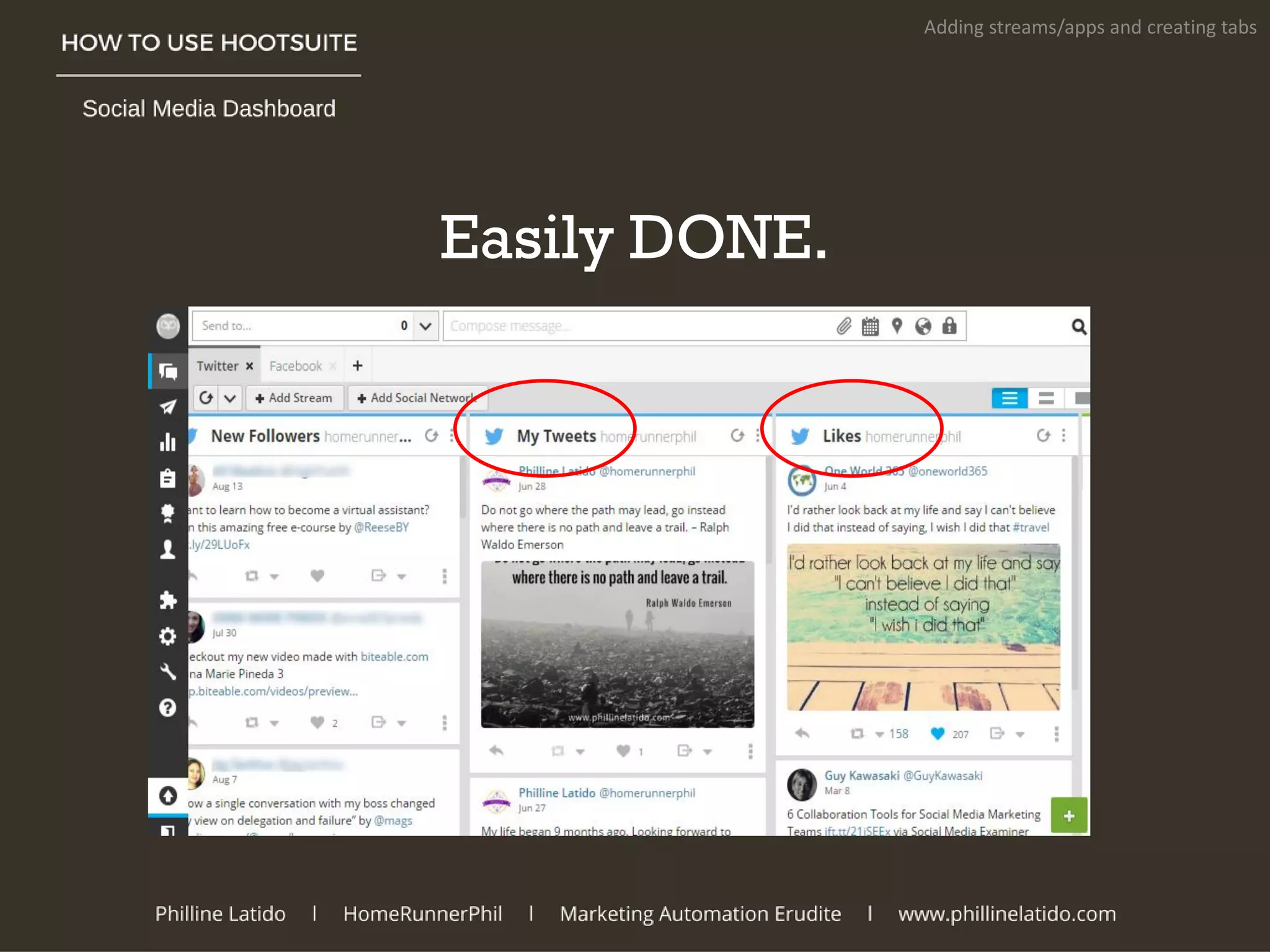Open the biteable.com link
The image size is (1270, 952).
[394, 656]
